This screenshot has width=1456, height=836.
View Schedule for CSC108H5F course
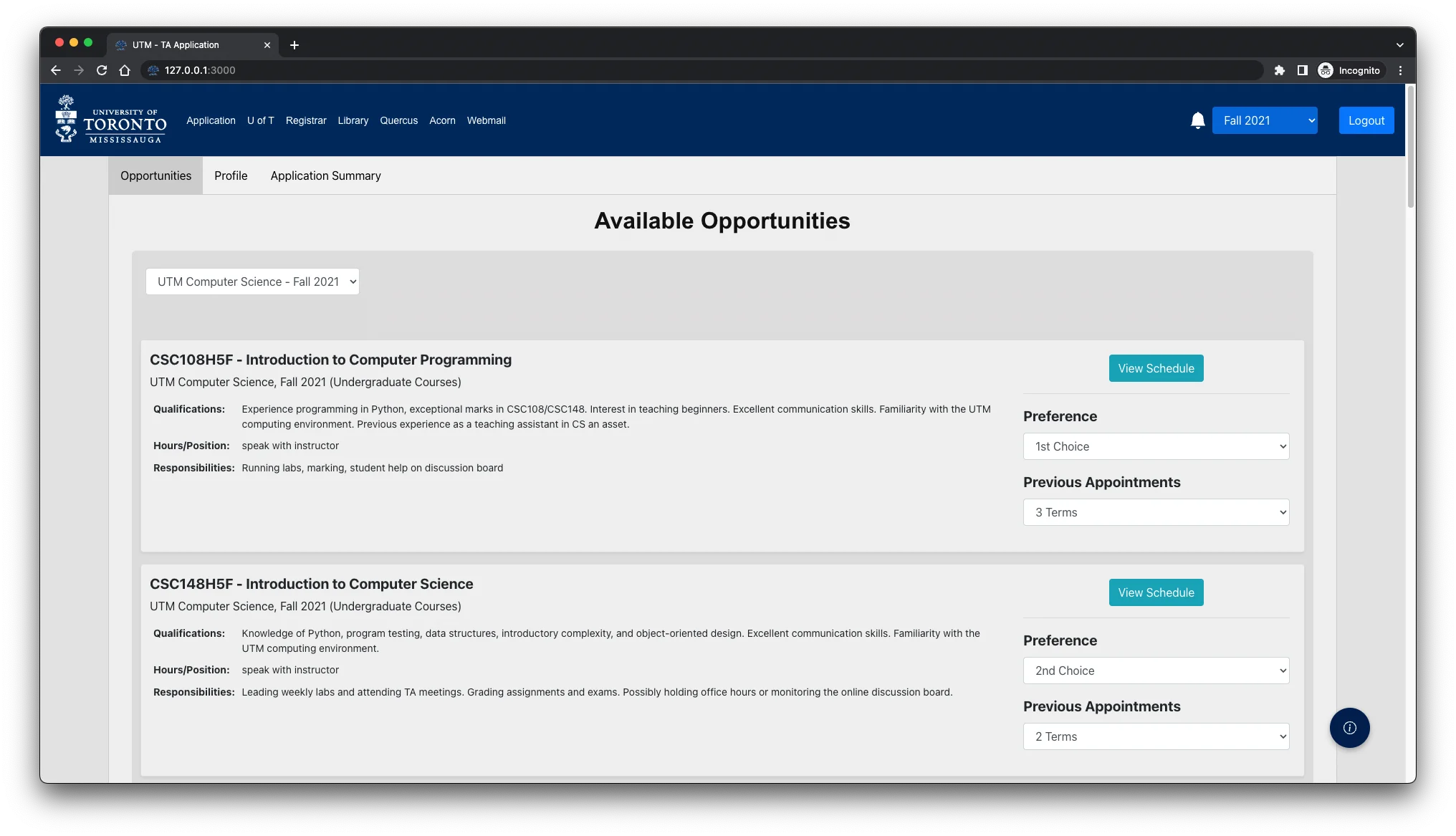click(1156, 368)
